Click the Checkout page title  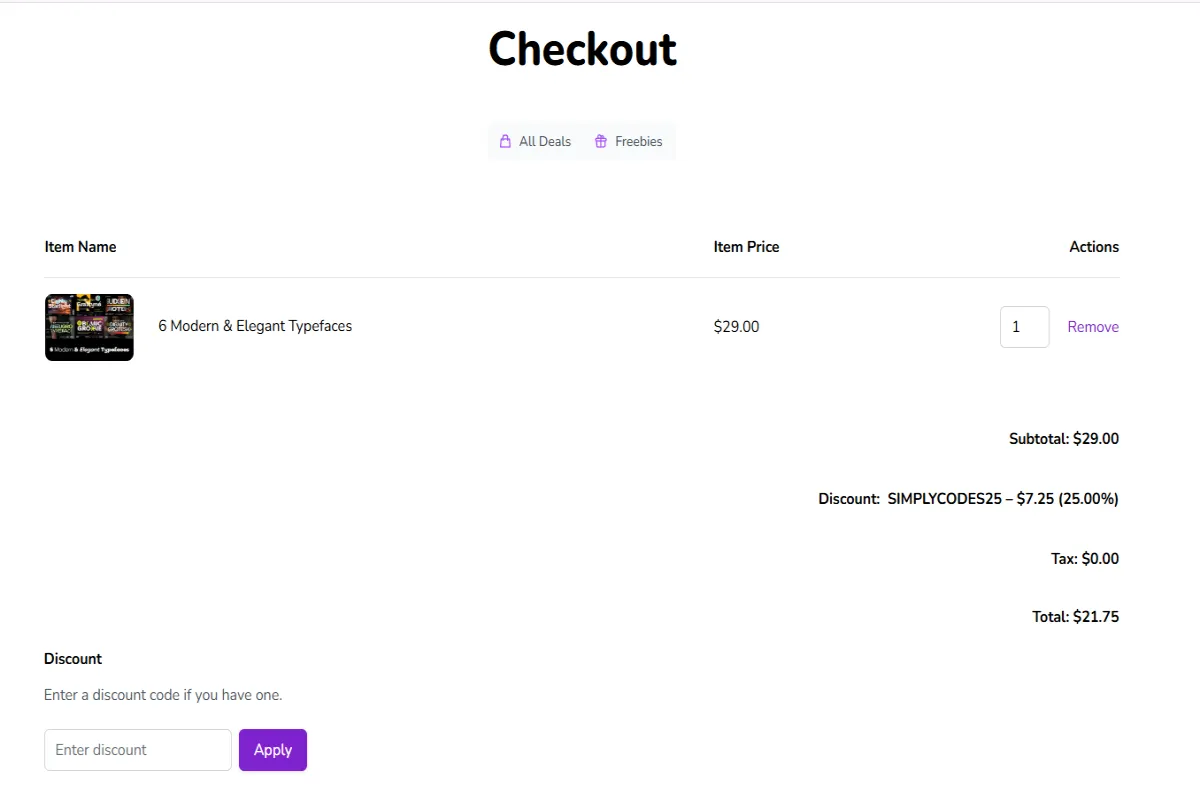pos(582,48)
